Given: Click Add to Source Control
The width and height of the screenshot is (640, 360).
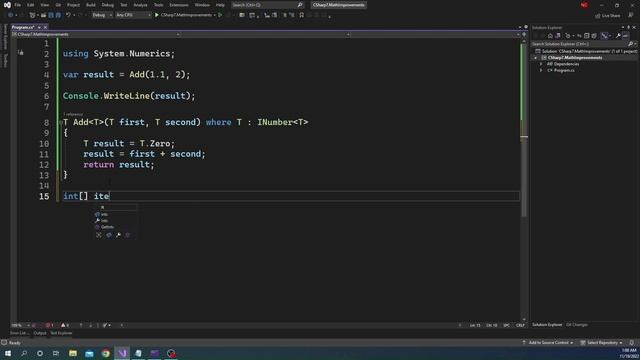Looking at the screenshot, I should (548, 343).
